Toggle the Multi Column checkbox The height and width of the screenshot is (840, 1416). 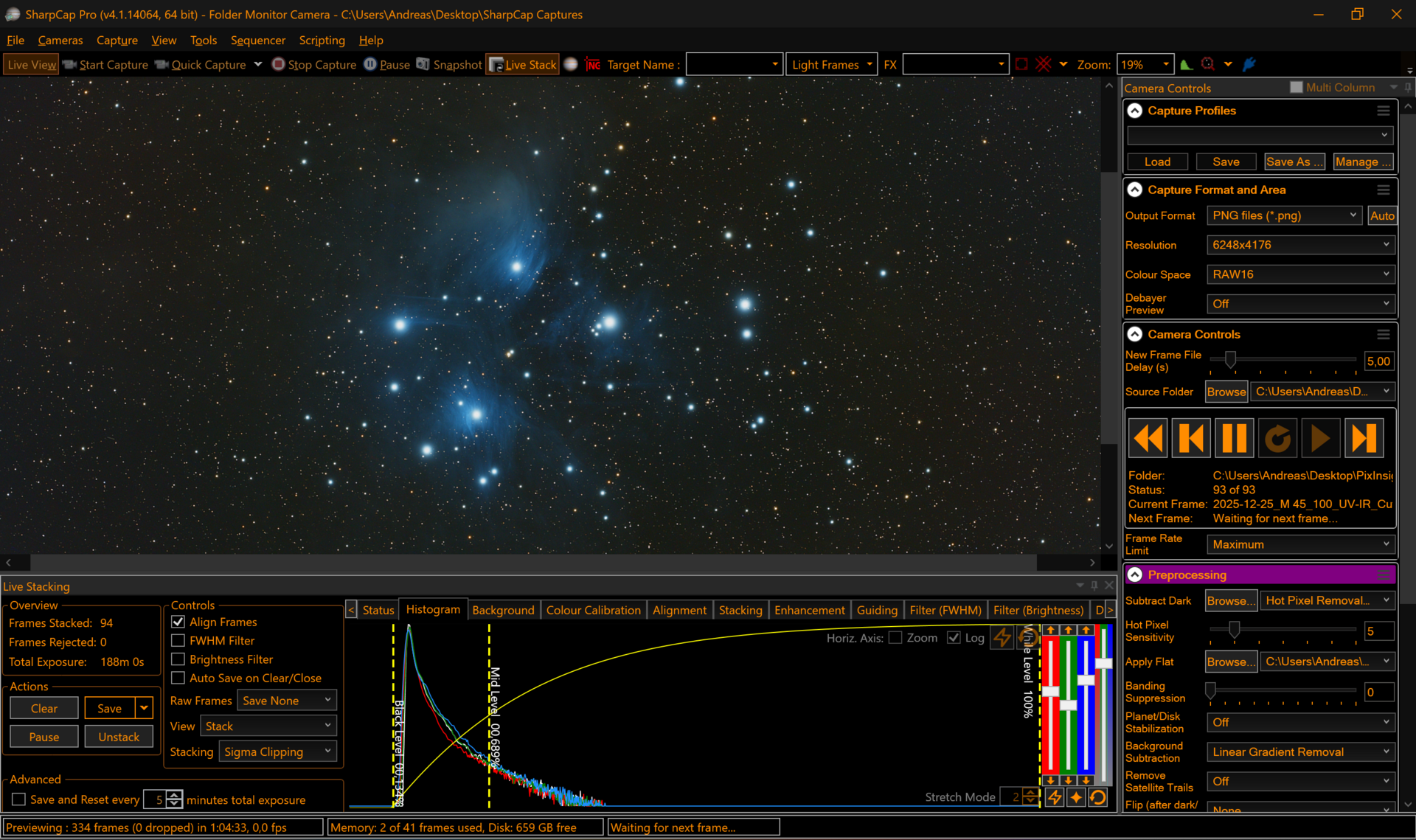pos(1297,87)
